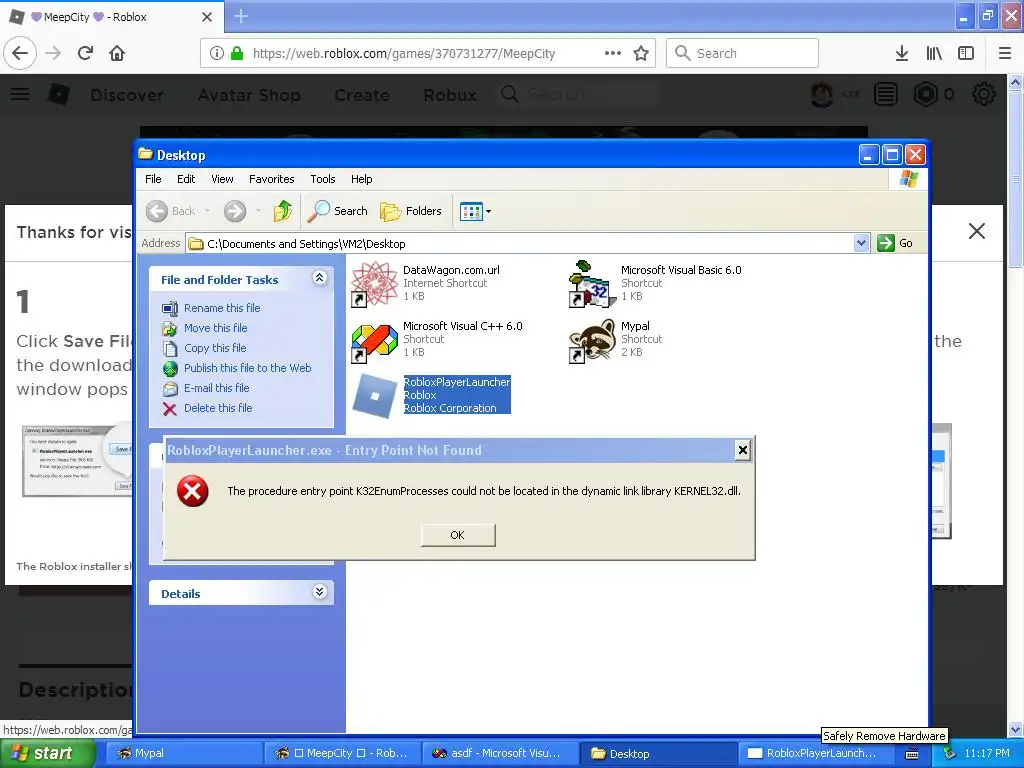
Task: Bookmark this page with the star icon
Action: coord(641,53)
